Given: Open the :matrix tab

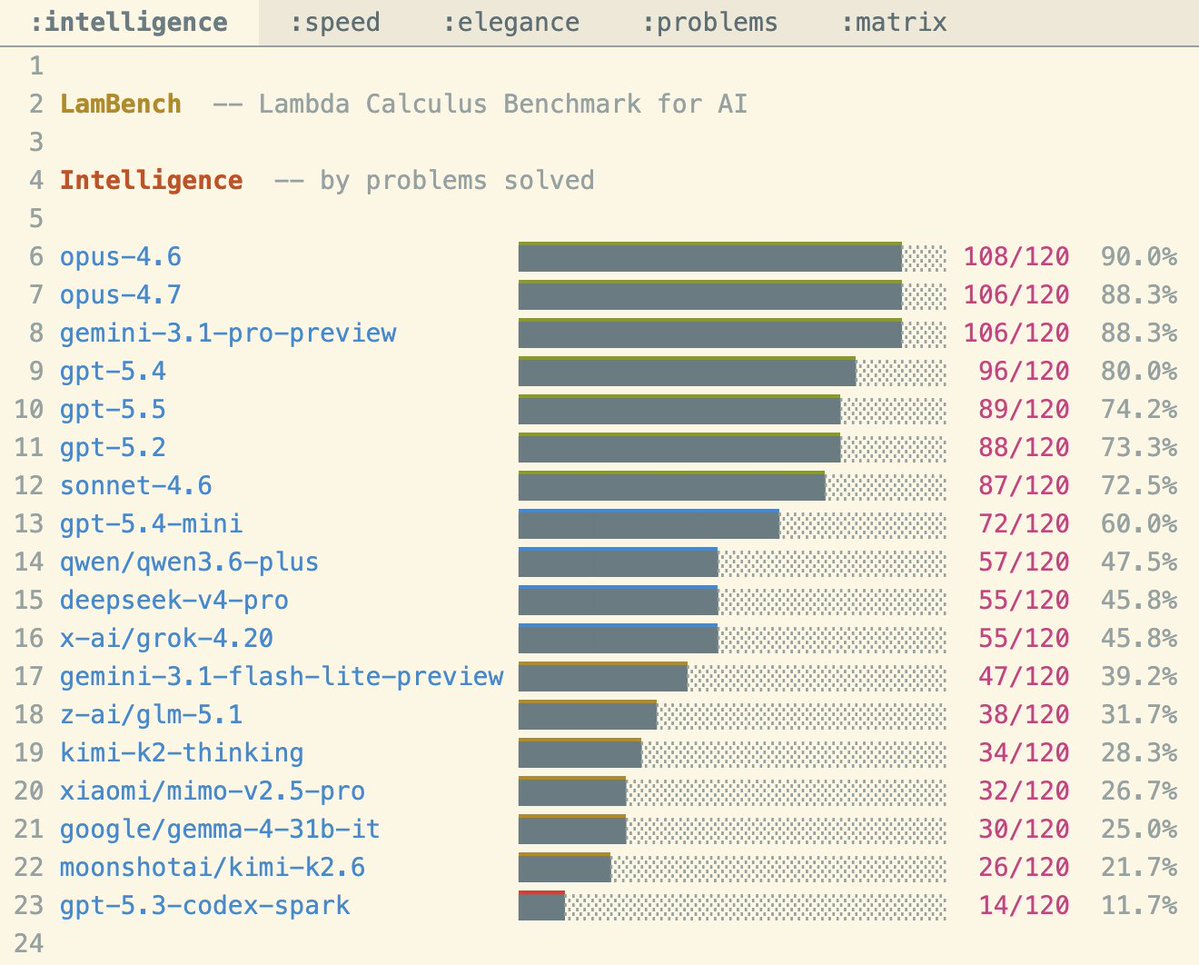Looking at the screenshot, I should (x=893, y=22).
